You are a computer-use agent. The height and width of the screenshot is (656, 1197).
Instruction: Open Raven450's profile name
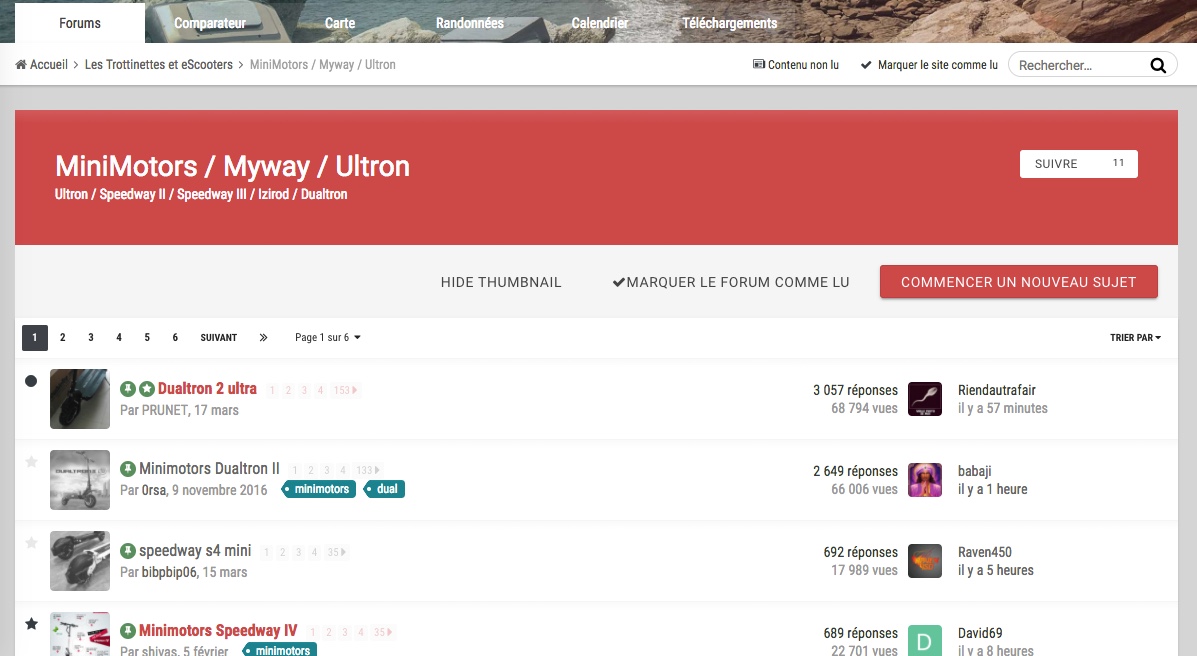[x=985, y=552]
